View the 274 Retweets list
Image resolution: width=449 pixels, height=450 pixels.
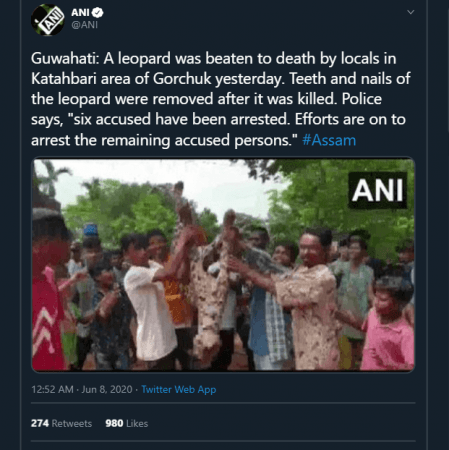61,423
